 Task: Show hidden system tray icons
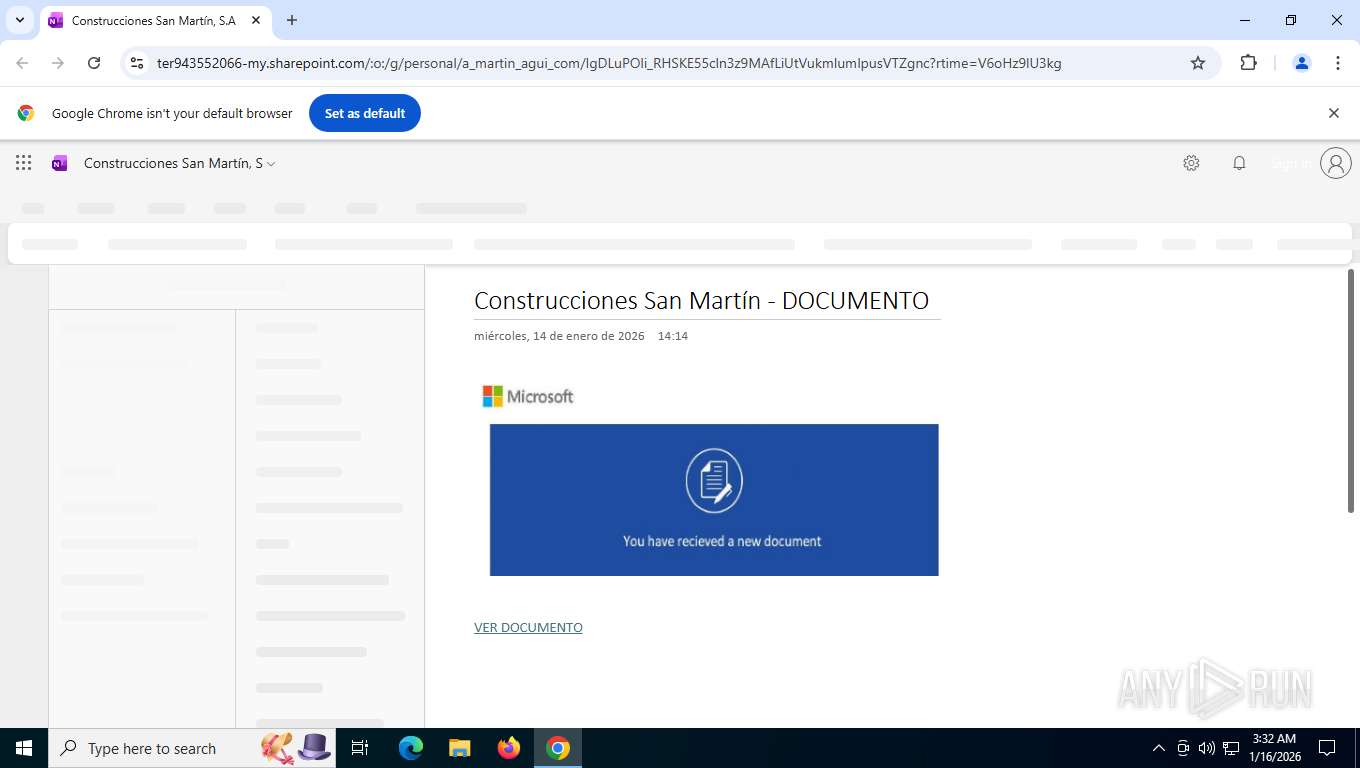tap(1159, 748)
